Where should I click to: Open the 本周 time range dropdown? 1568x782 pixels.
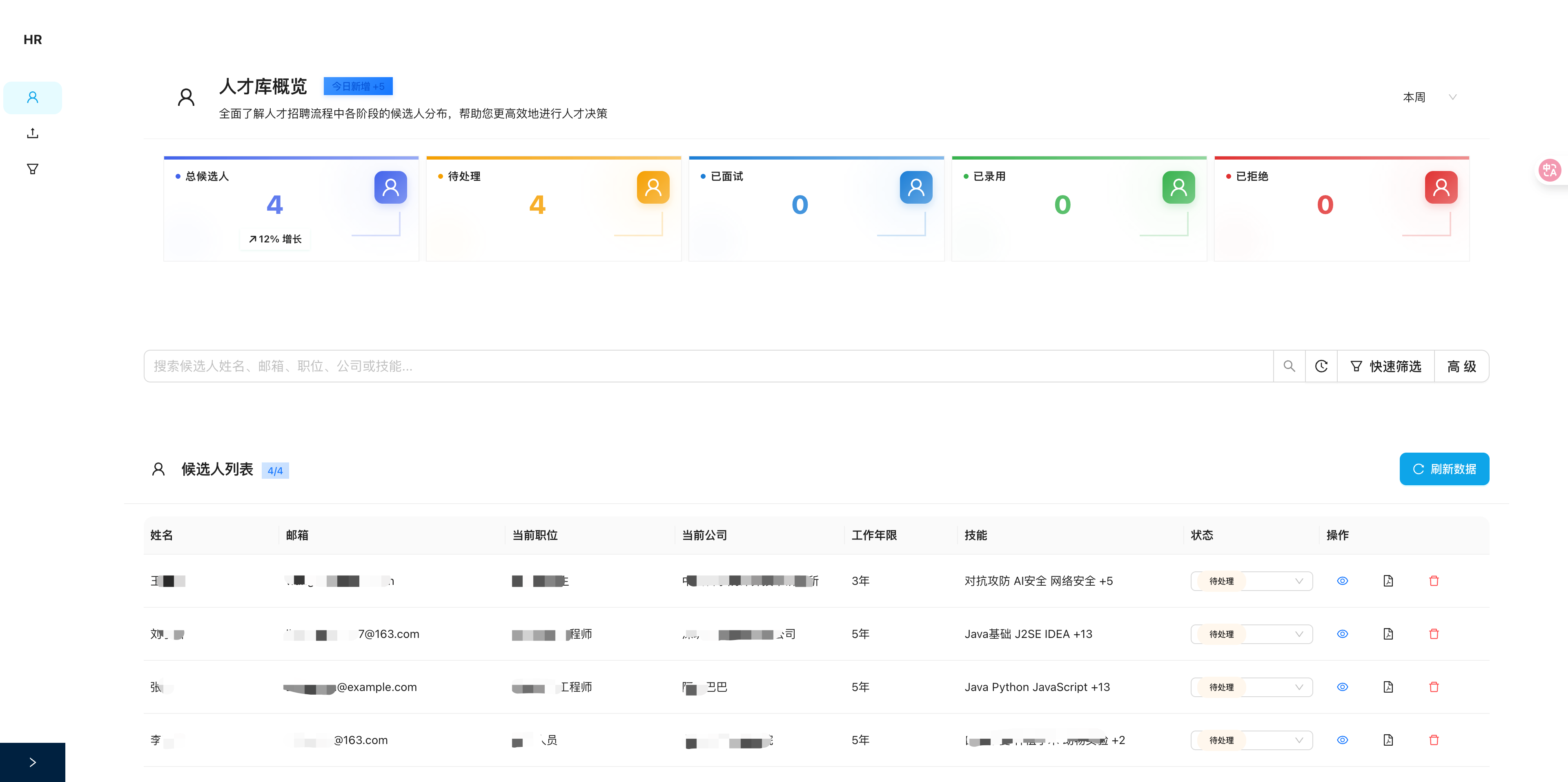pyautogui.click(x=1429, y=98)
